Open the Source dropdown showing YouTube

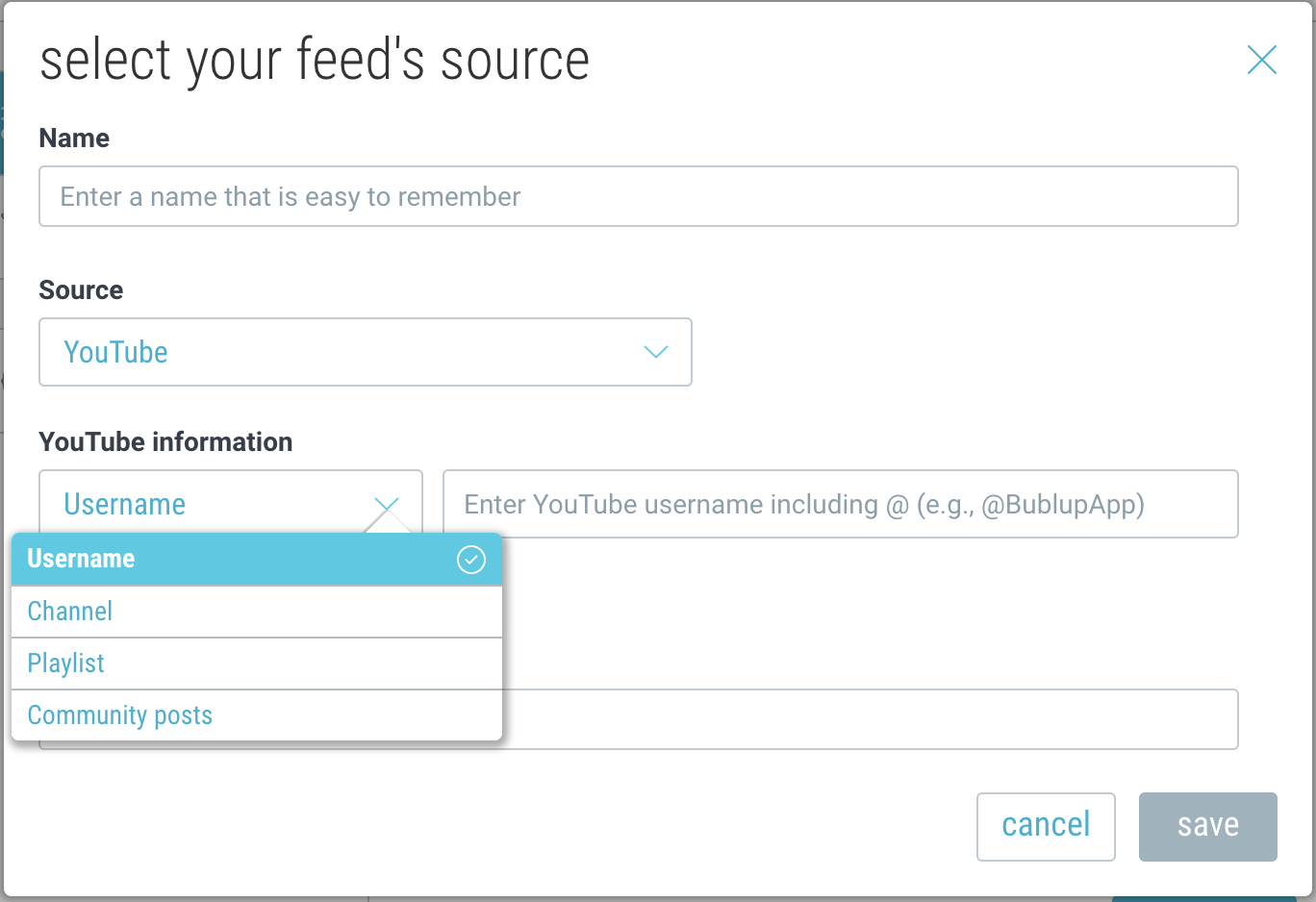365,352
